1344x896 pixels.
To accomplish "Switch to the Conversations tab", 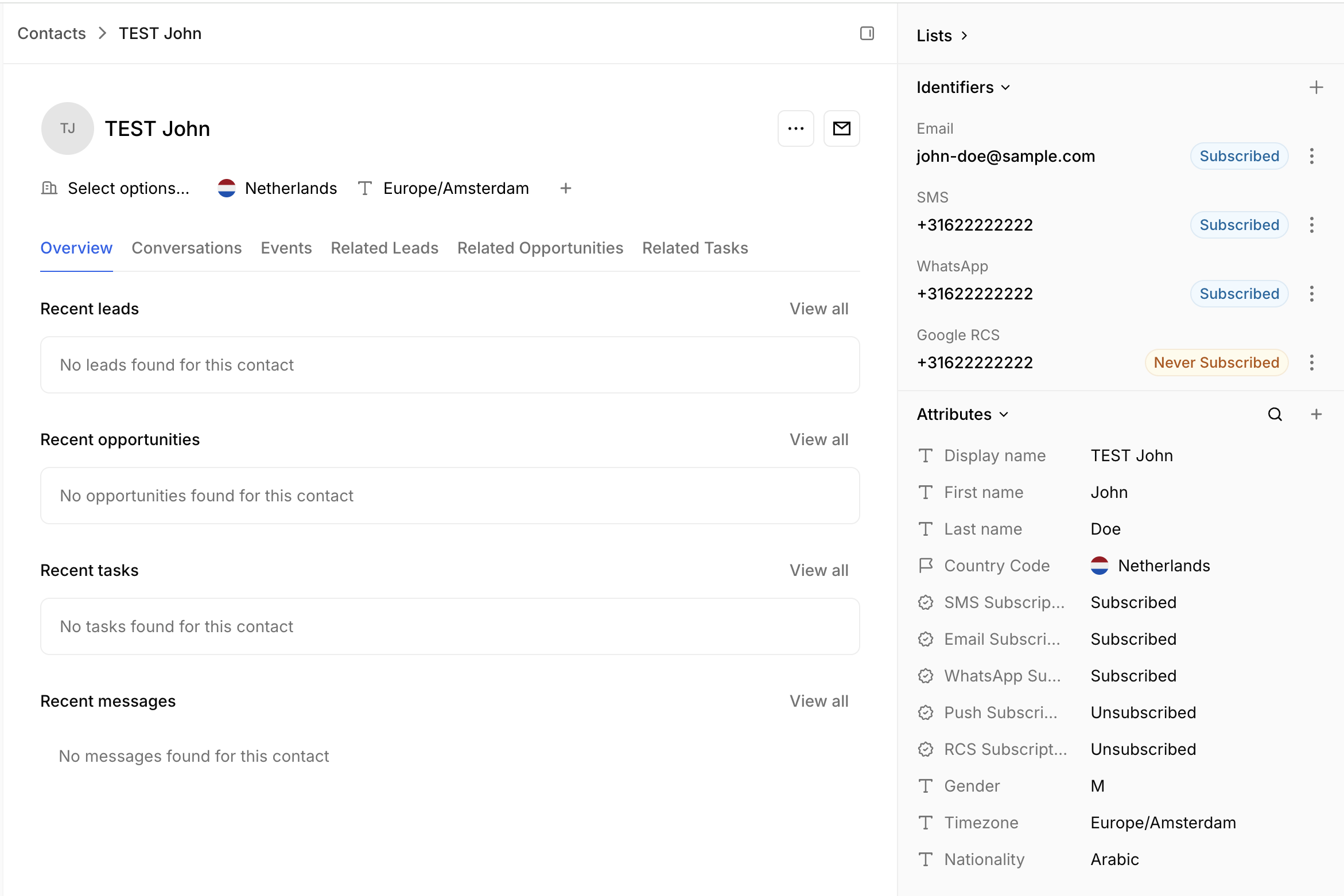I will point(187,248).
